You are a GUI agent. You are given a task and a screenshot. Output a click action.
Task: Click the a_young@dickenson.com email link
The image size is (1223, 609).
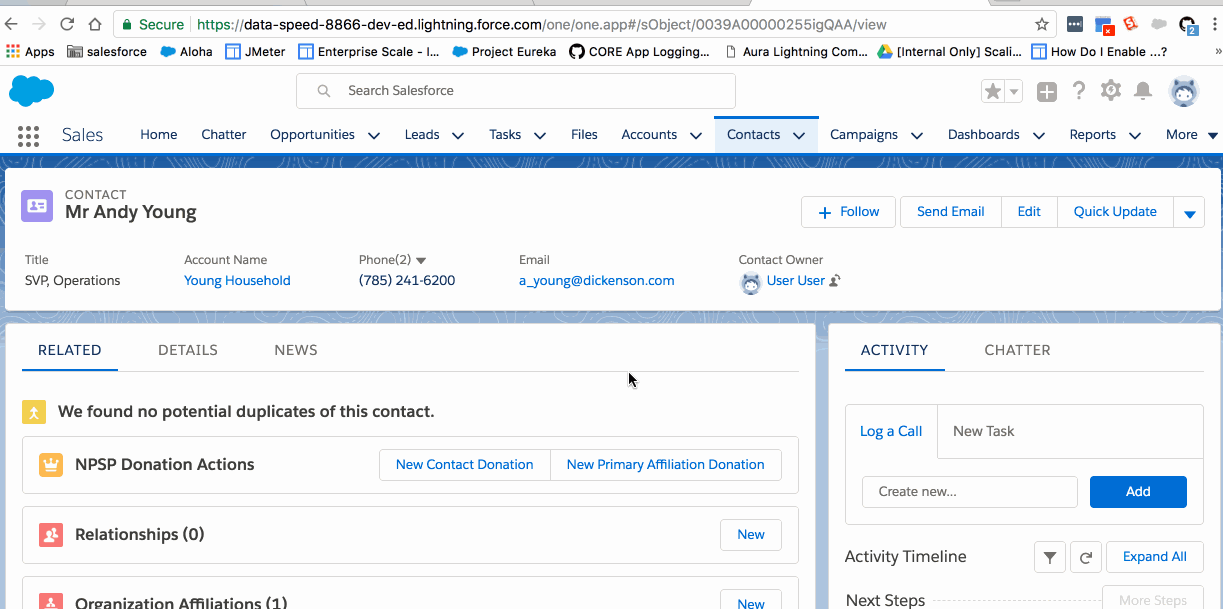coord(597,281)
